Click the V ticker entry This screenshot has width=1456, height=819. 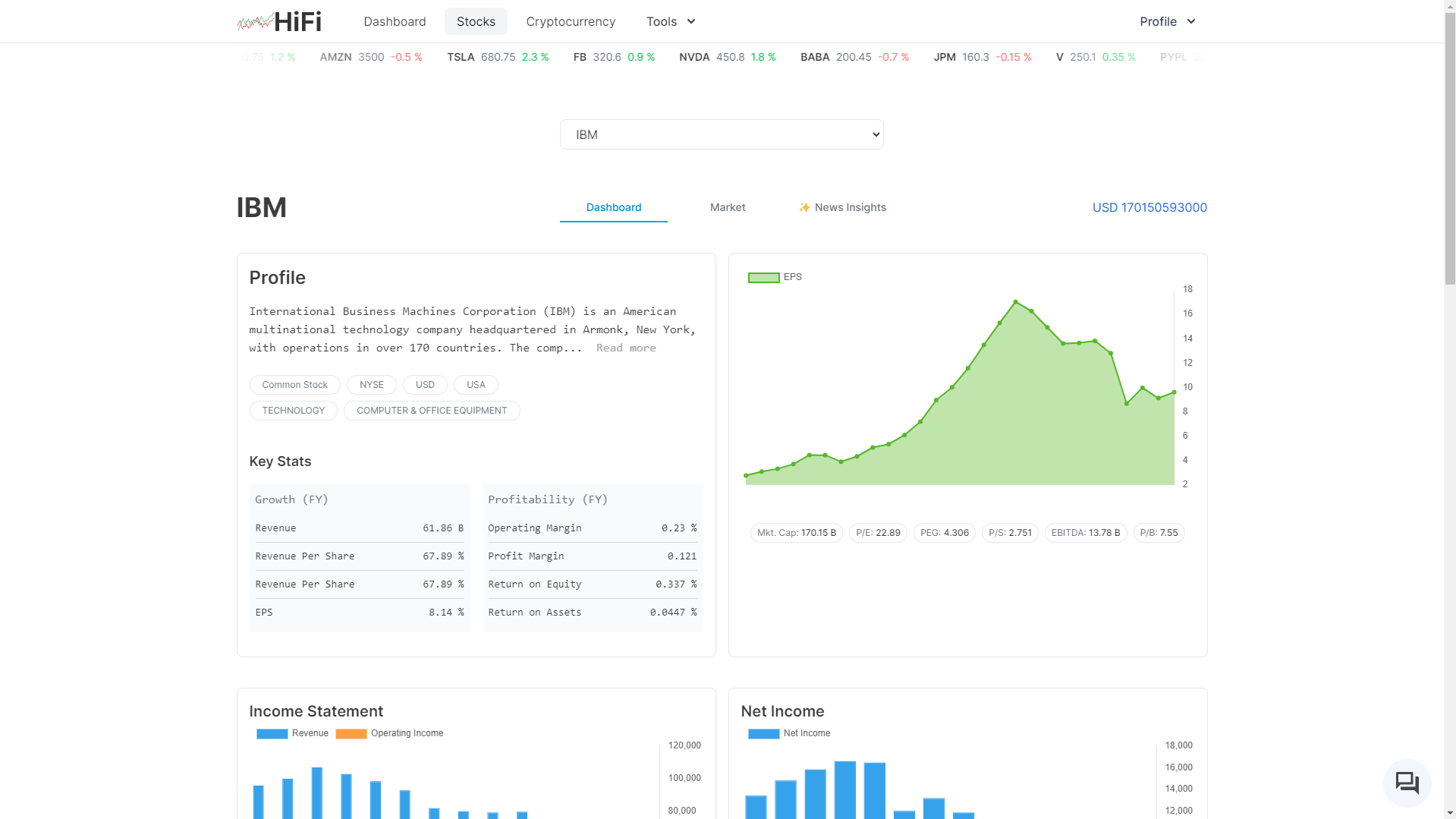pyautogui.click(x=1096, y=57)
